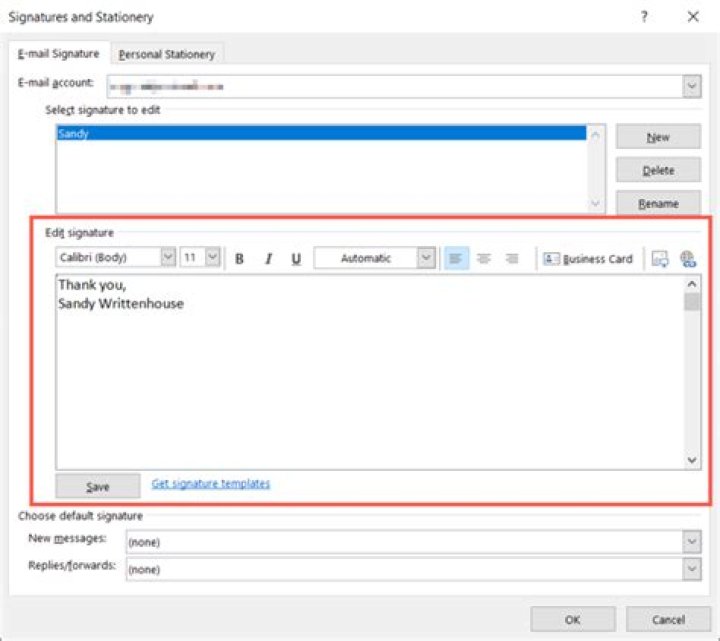Open Get signature templates link
The image size is (720, 641).
coord(211,484)
